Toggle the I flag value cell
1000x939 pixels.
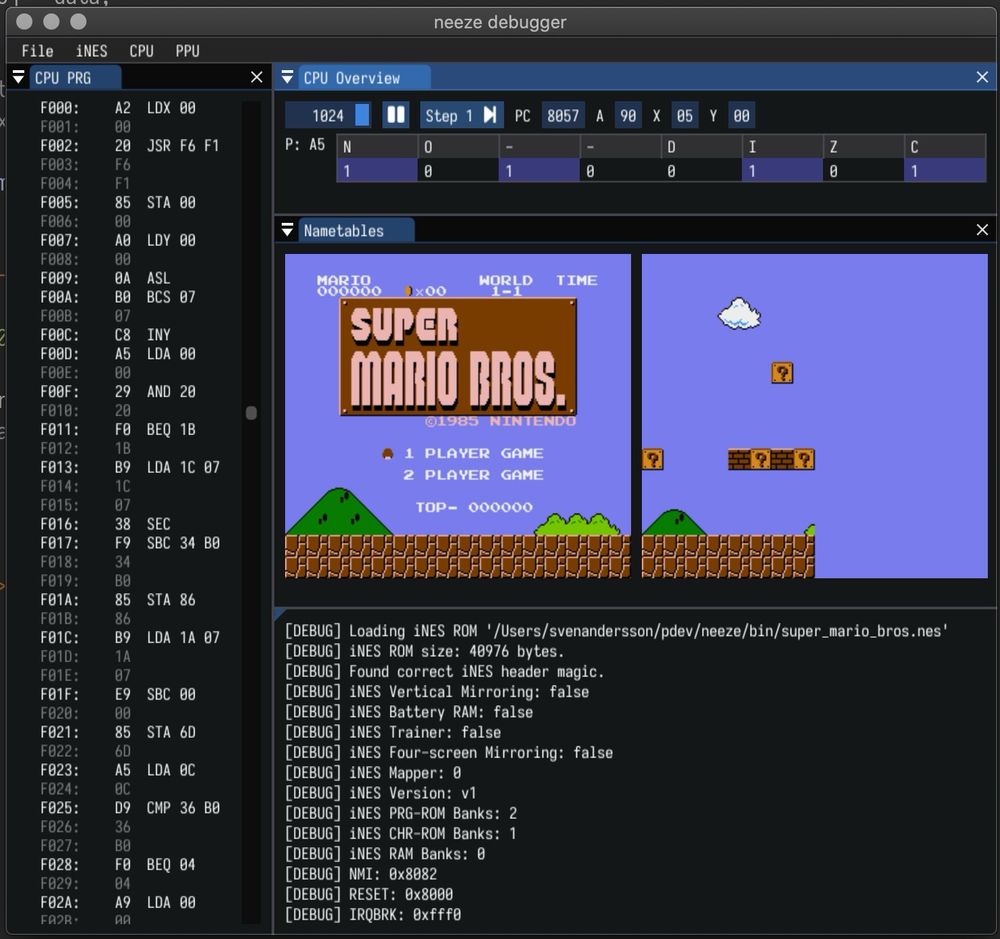tap(782, 171)
